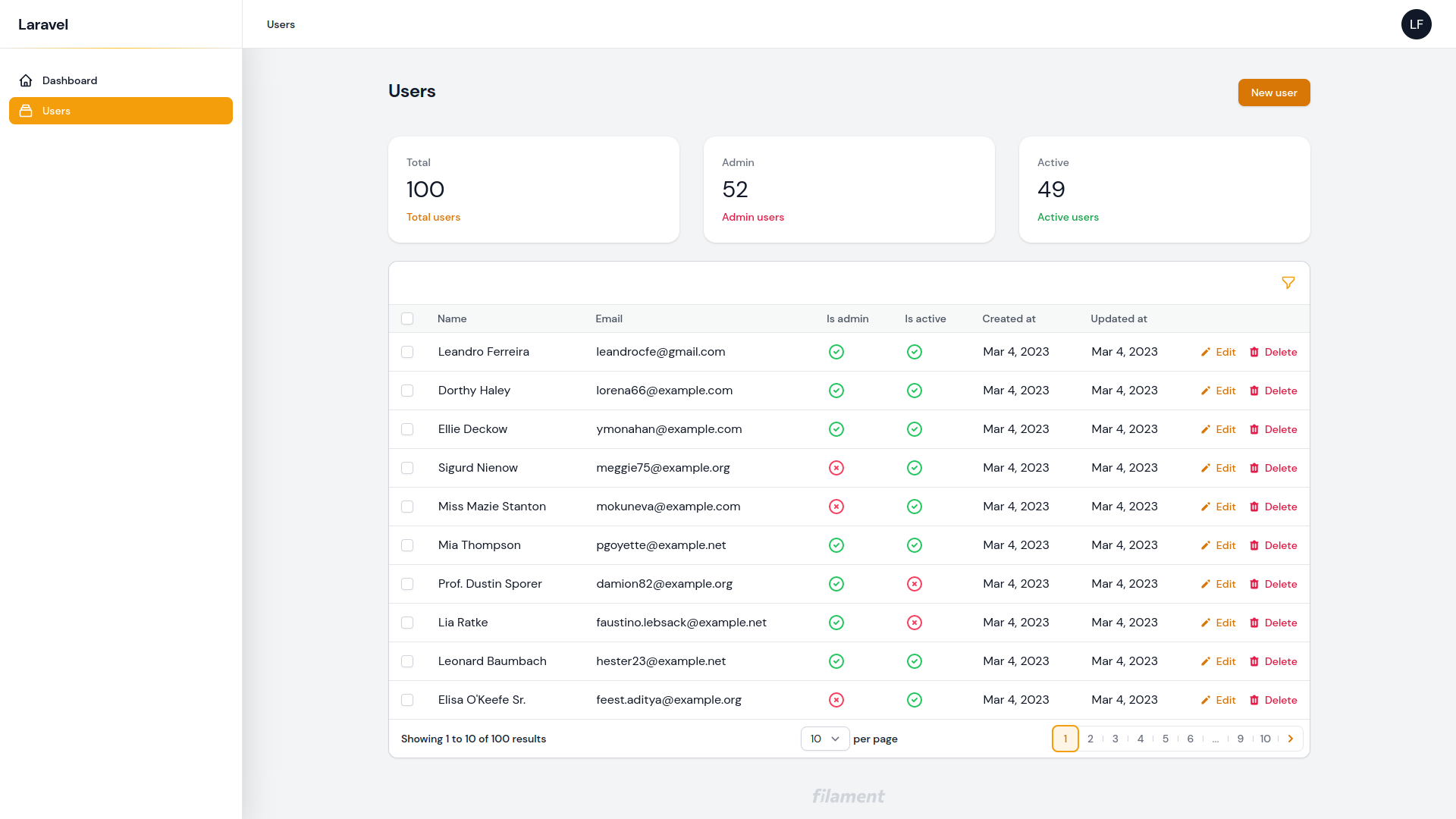Select Dashboard in the sidebar
Viewport: 1456px width, 819px height.
[x=70, y=80]
